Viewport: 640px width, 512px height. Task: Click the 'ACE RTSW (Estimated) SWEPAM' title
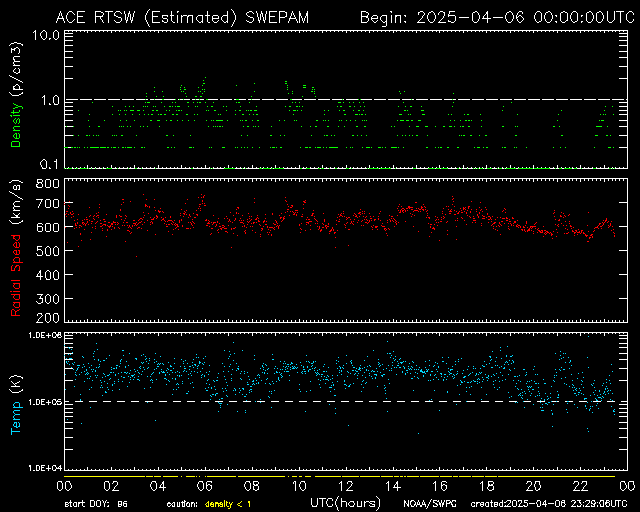coord(182,18)
